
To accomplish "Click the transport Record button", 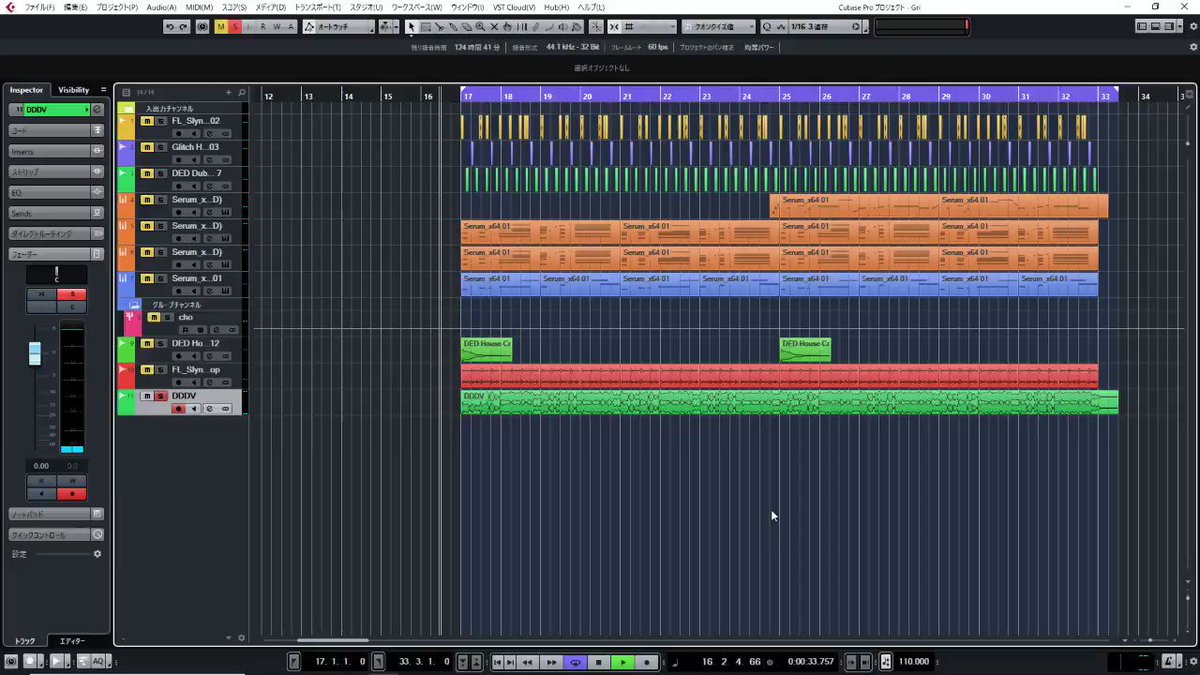I will (x=647, y=662).
